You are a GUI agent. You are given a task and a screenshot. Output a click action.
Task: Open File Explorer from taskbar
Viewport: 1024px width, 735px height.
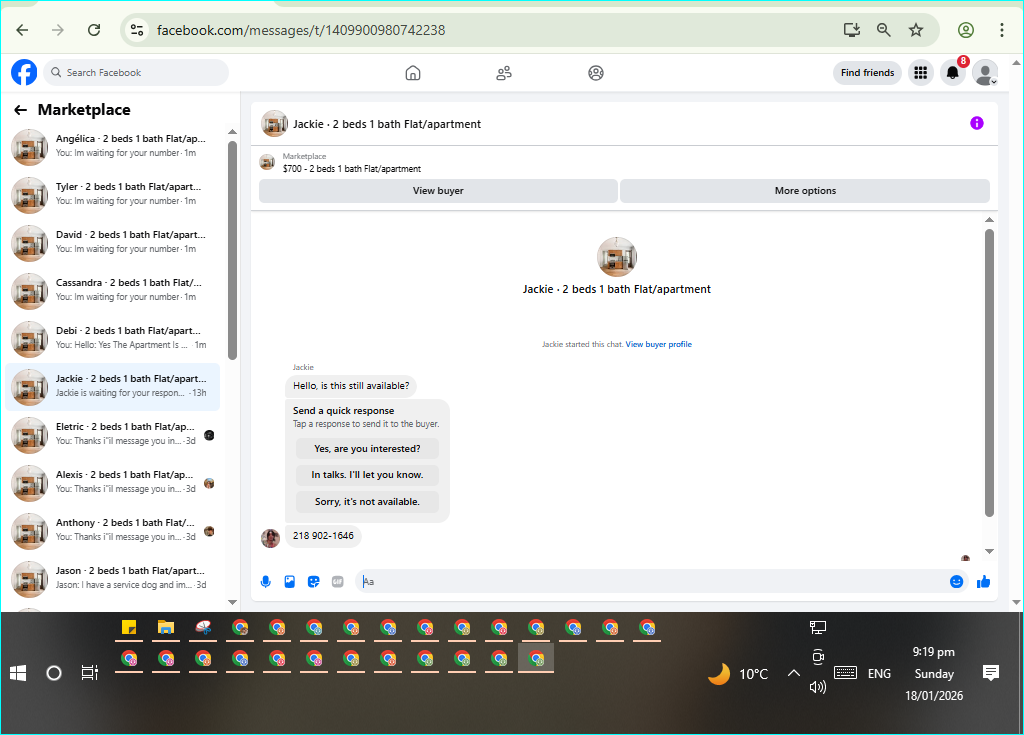coord(166,628)
